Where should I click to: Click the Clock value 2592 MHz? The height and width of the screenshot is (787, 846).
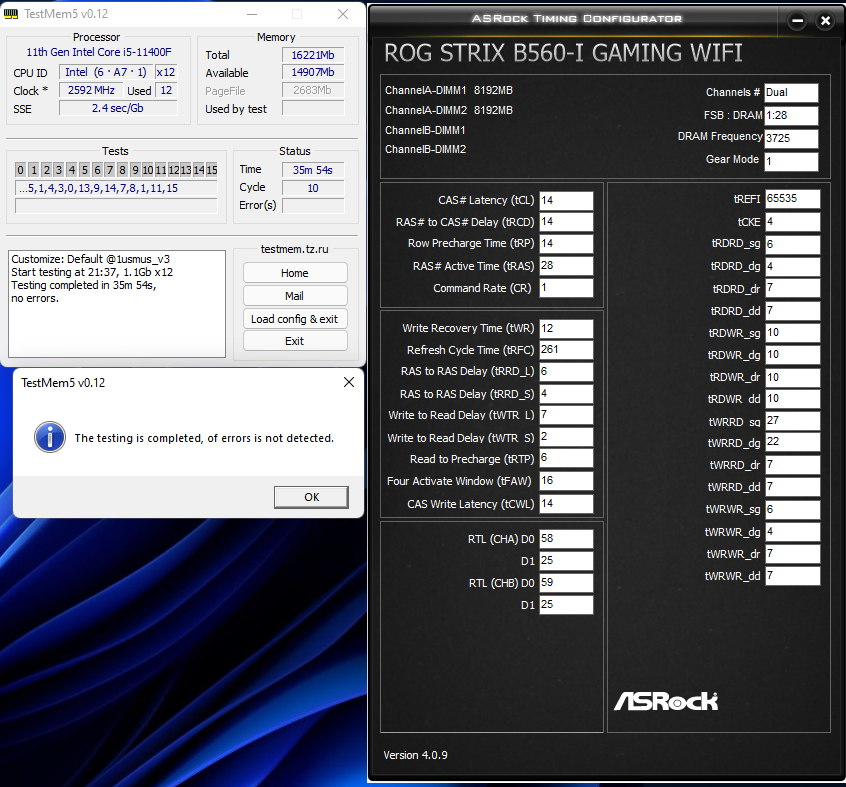(91, 90)
